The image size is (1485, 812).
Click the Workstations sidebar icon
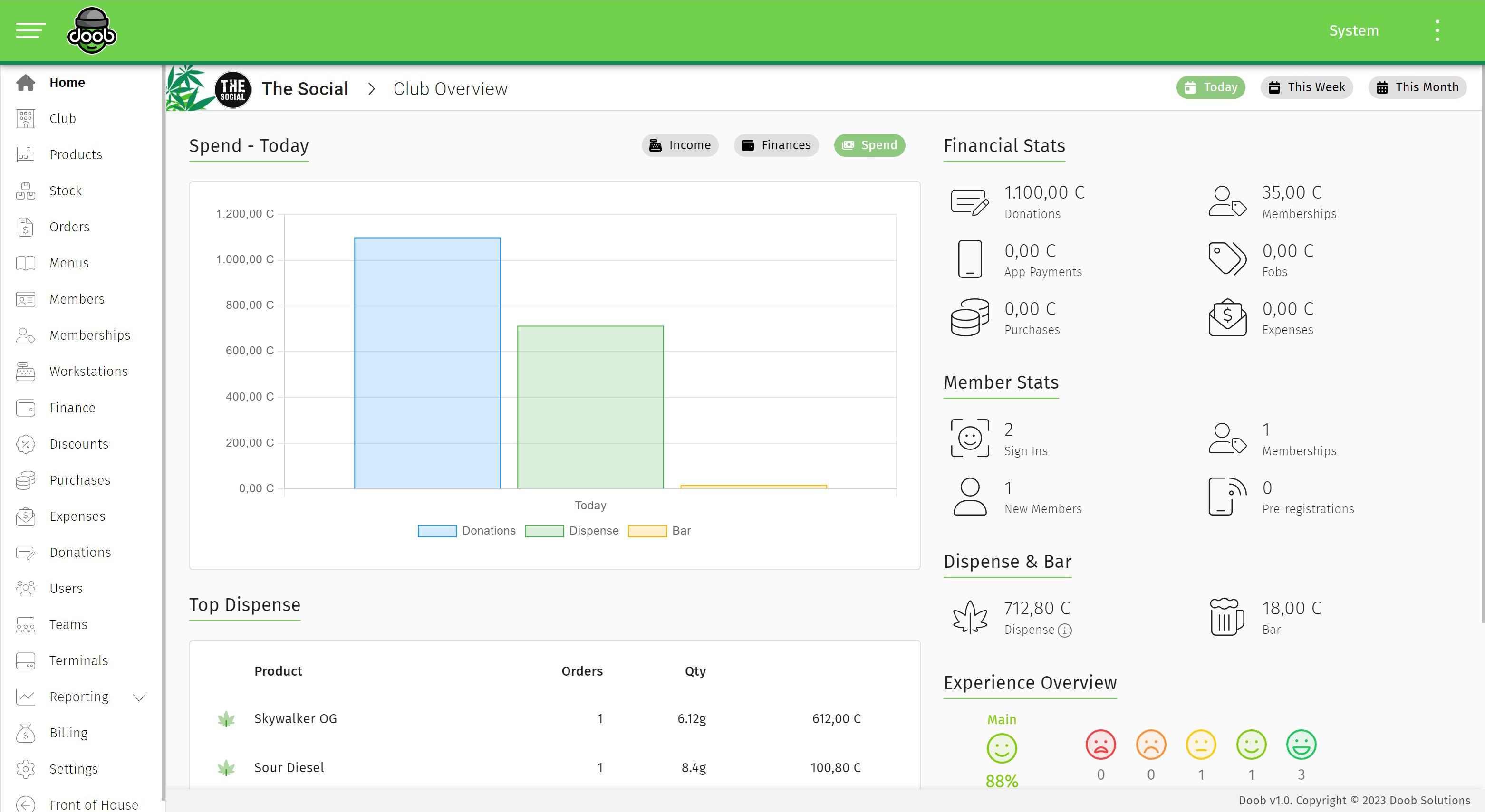(25, 372)
